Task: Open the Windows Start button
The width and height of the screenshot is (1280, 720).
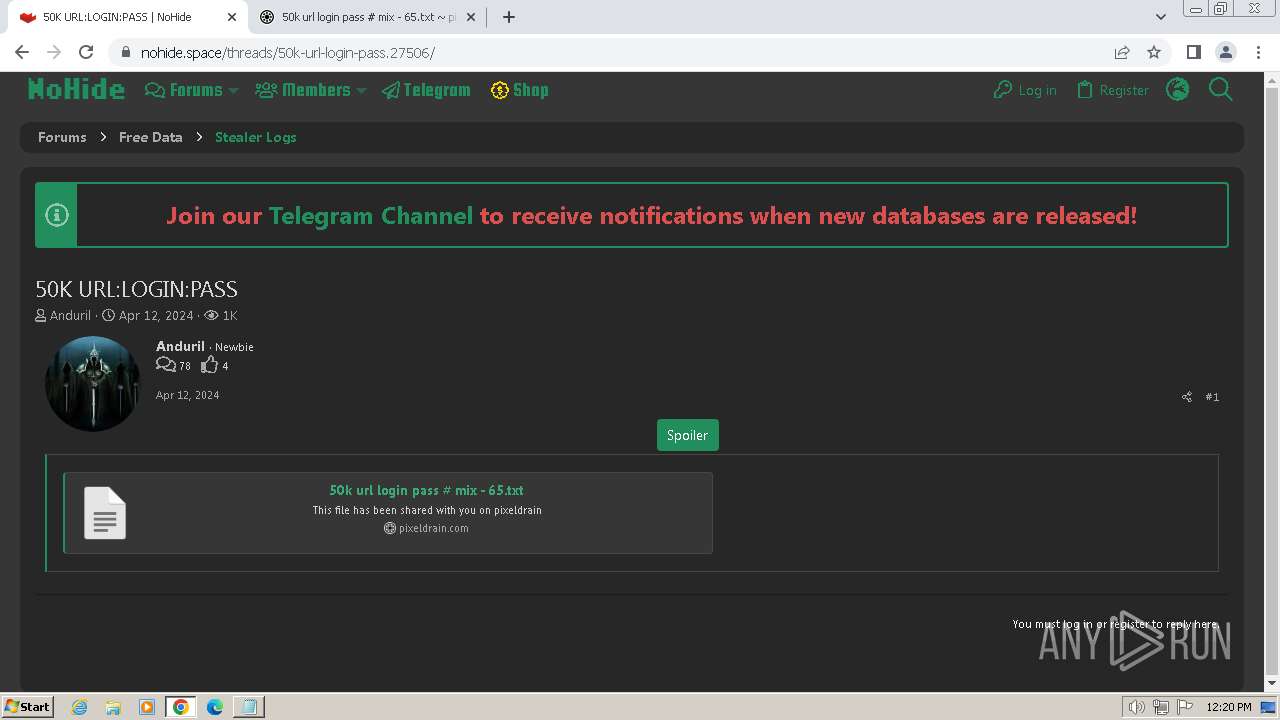Action: click(28, 706)
